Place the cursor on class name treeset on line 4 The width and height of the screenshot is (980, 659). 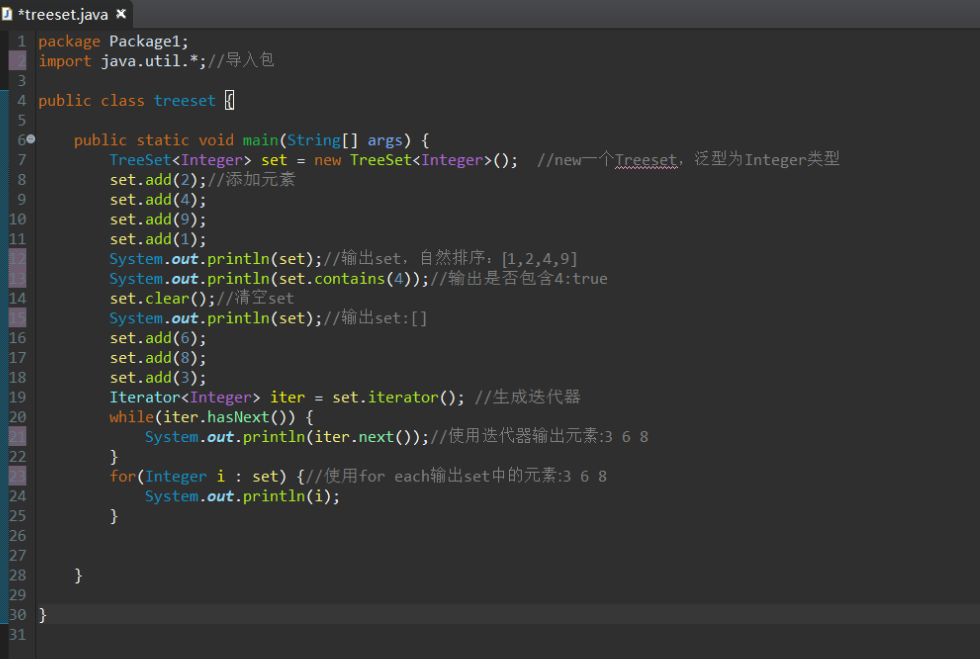click(x=184, y=101)
